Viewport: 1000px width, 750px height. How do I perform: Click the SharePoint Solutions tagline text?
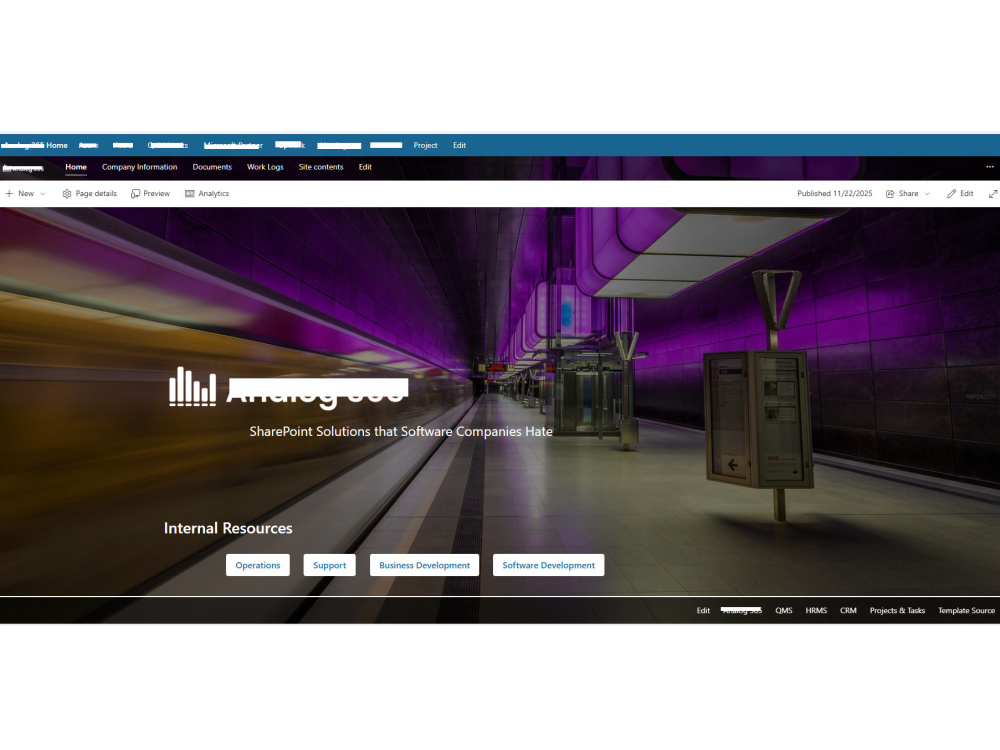click(401, 432)
